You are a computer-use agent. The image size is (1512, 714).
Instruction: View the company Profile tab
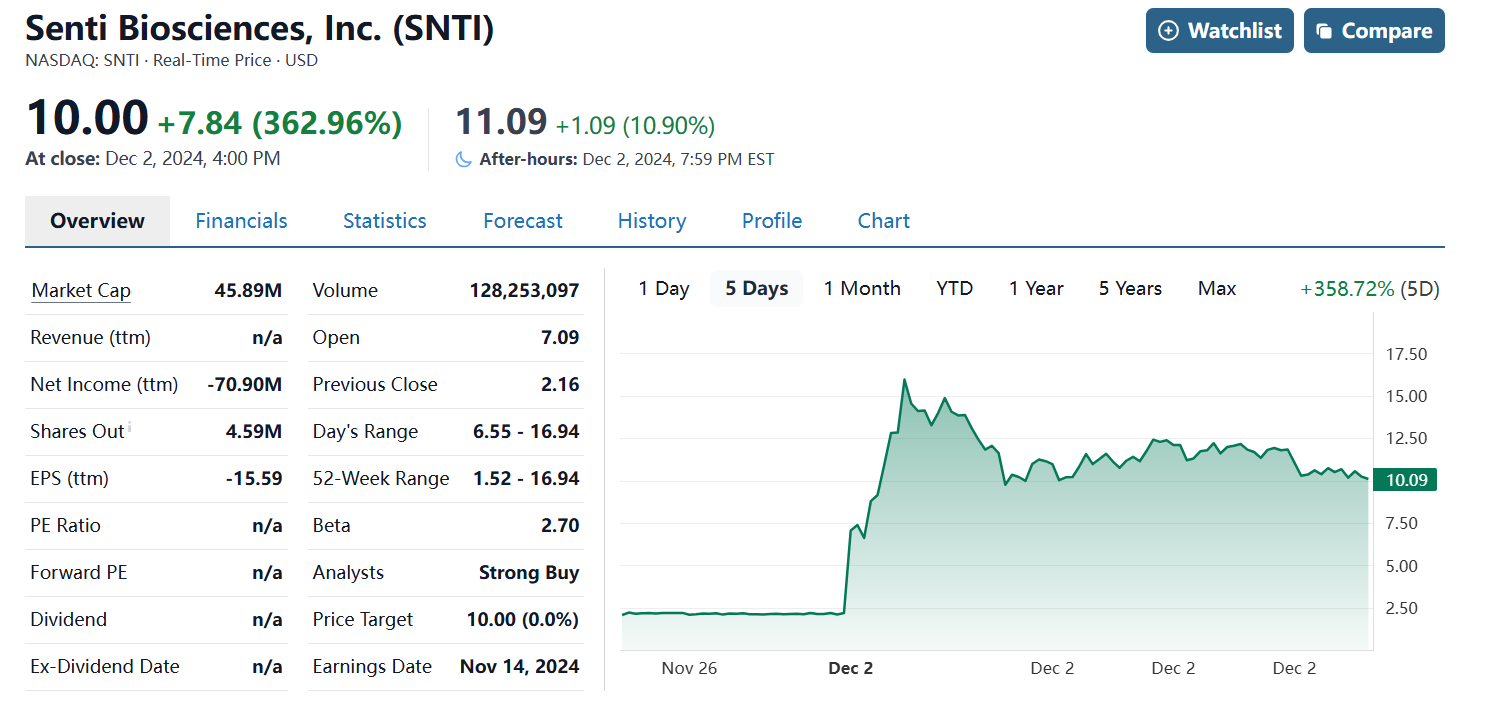[x=771, y=221]
